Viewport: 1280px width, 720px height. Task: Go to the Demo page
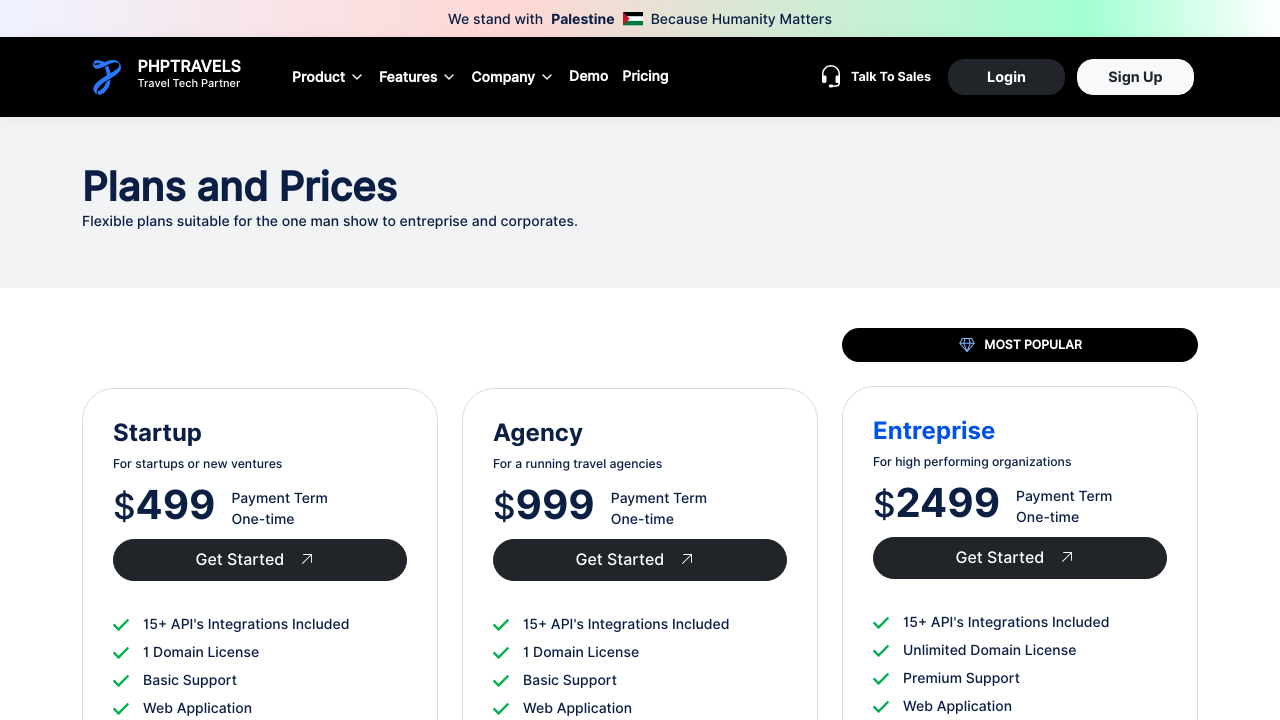588,76
